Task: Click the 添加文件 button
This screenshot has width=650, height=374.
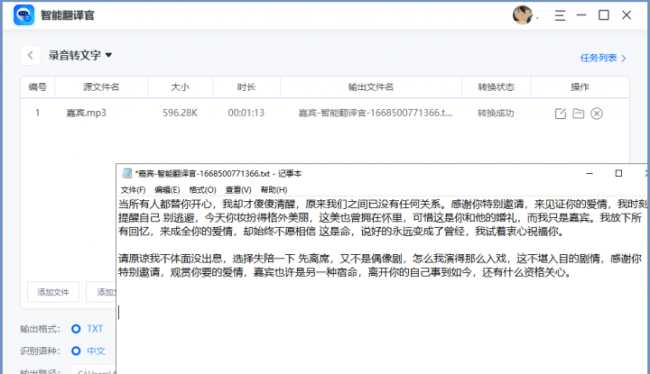Action: click(x=53, y=292)
